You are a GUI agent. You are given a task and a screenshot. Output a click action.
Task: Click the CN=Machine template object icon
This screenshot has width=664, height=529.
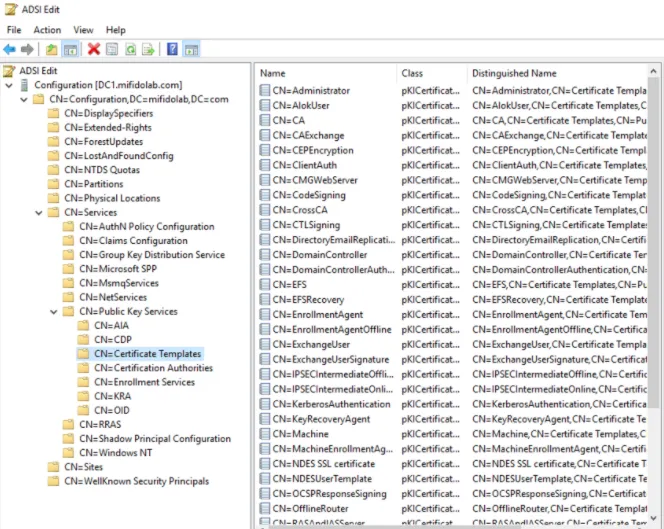[265, 434]
